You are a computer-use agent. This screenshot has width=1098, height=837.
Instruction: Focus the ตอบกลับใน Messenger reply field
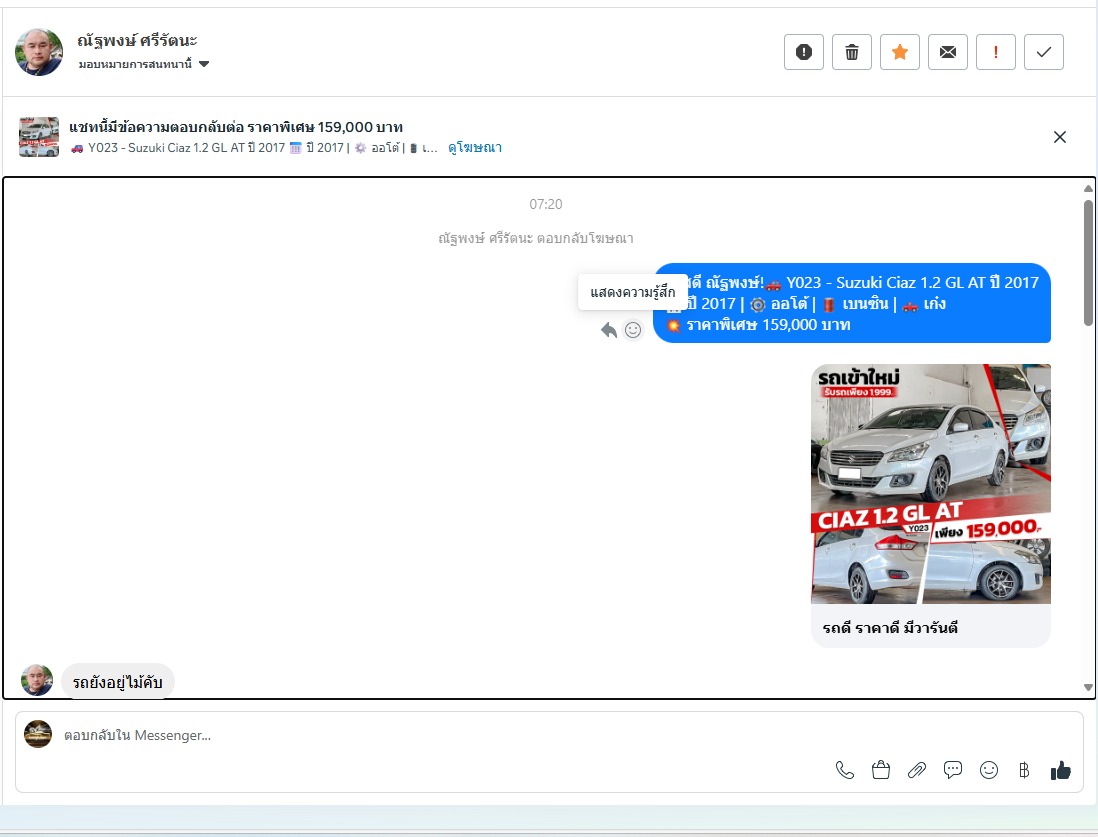pos(549,735)
